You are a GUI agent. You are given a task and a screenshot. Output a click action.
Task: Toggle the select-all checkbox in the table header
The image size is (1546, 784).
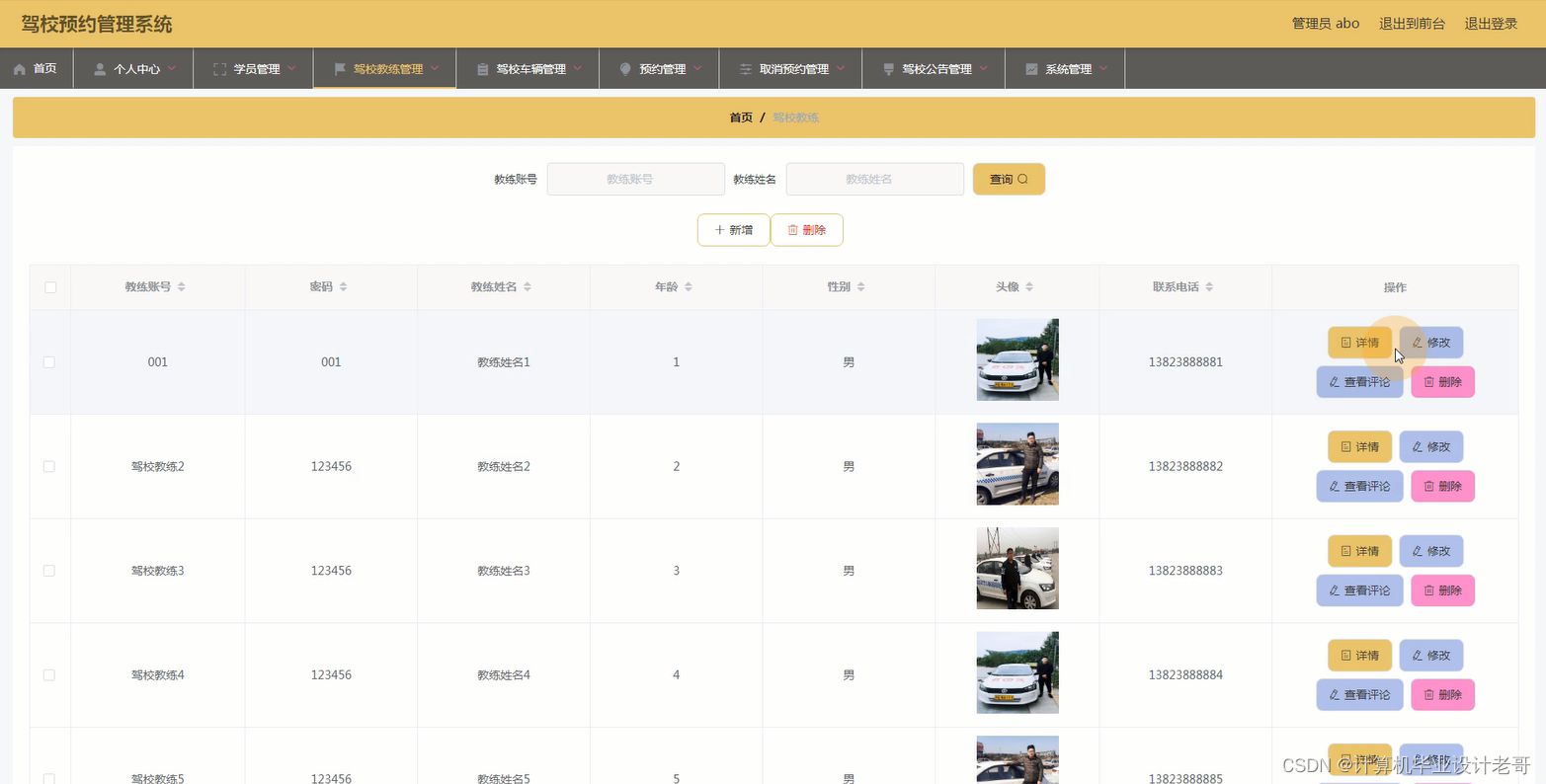point(50,287)
